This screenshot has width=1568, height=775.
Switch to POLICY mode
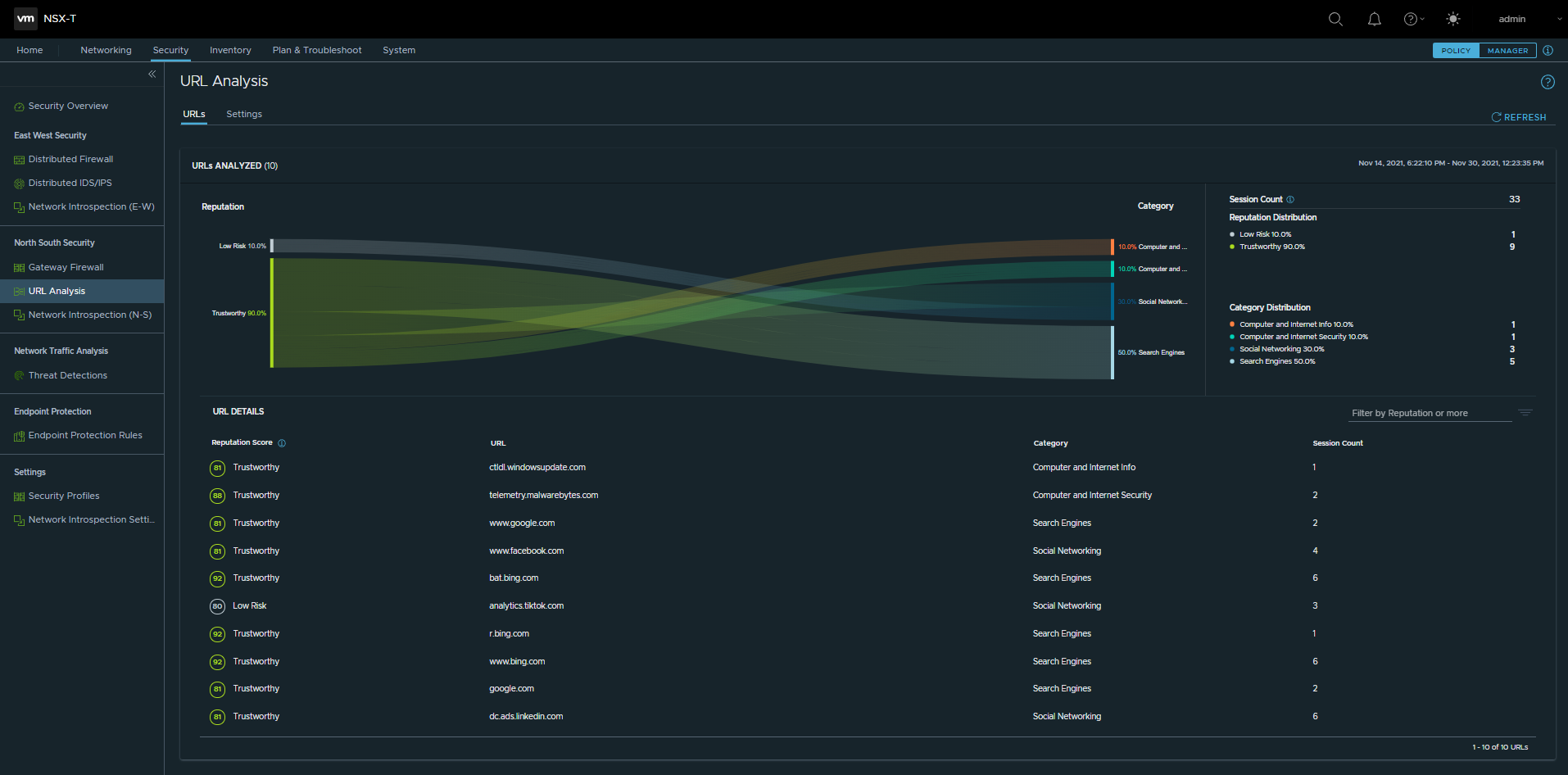click(1456, 51)
